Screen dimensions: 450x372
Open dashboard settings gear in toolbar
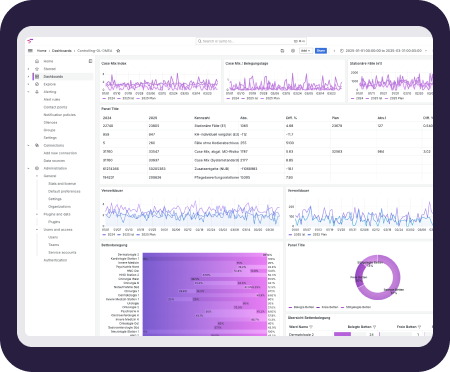(x=293, y=51)
